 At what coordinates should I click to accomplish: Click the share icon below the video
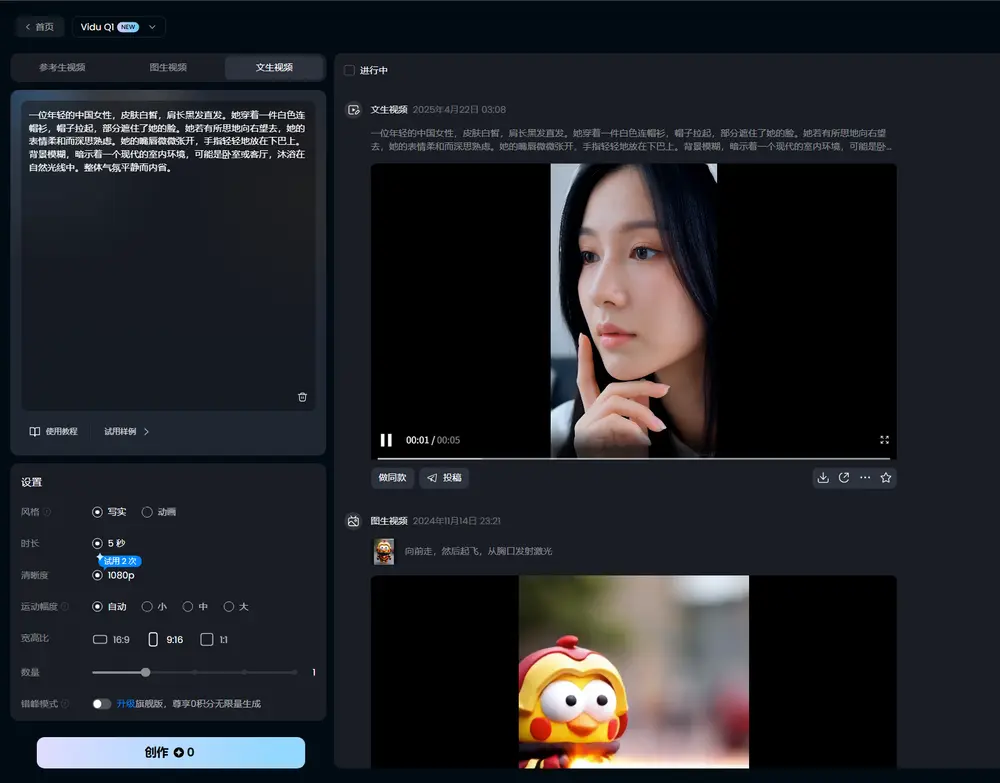[844, 478]
